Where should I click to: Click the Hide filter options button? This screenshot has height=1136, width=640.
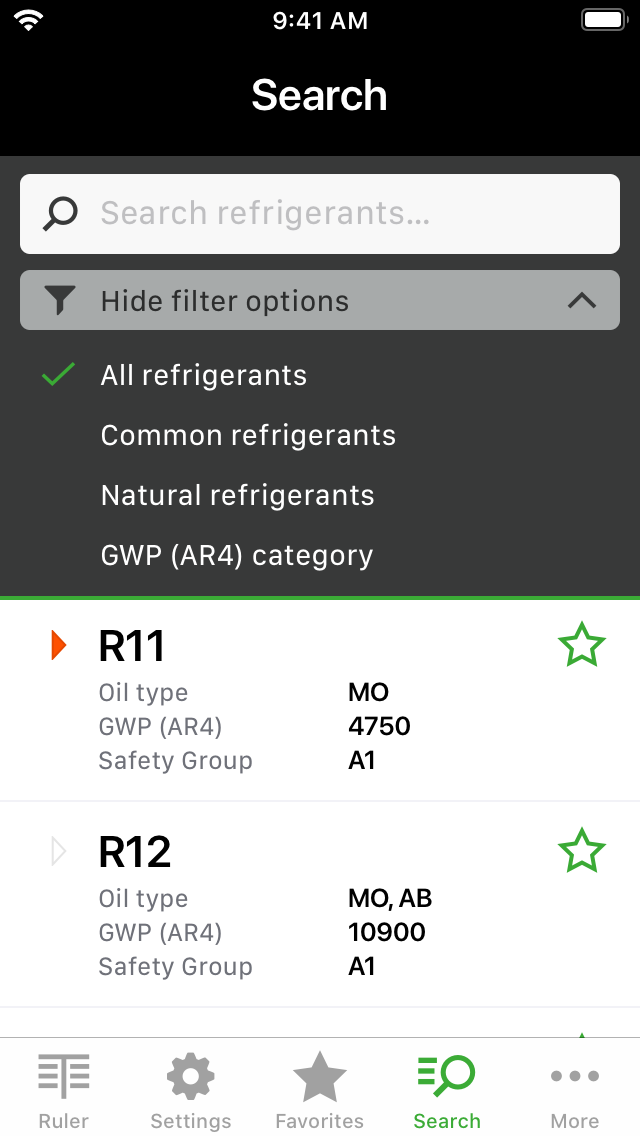[x=320, y=300]
